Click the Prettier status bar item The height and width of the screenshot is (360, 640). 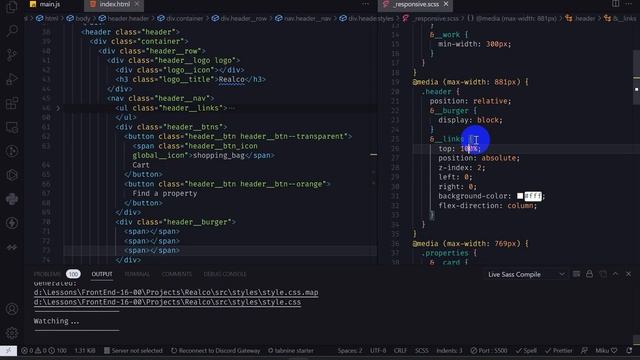tap(559, 350)
